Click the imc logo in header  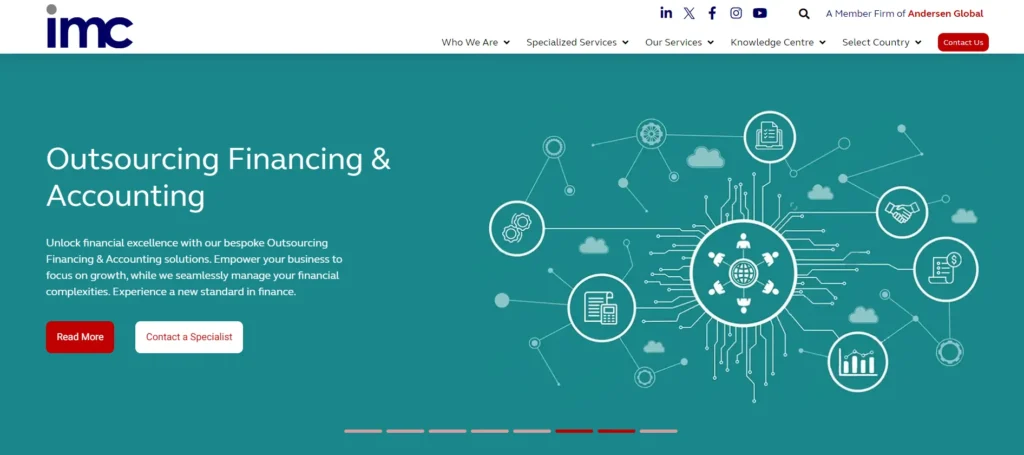(x=89, y=26)
